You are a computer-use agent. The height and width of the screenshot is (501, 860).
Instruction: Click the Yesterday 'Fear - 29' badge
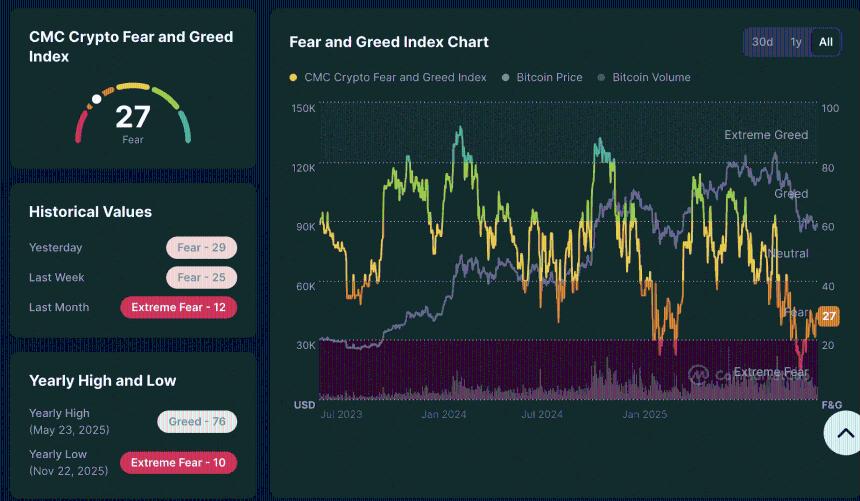coord(201,248)
